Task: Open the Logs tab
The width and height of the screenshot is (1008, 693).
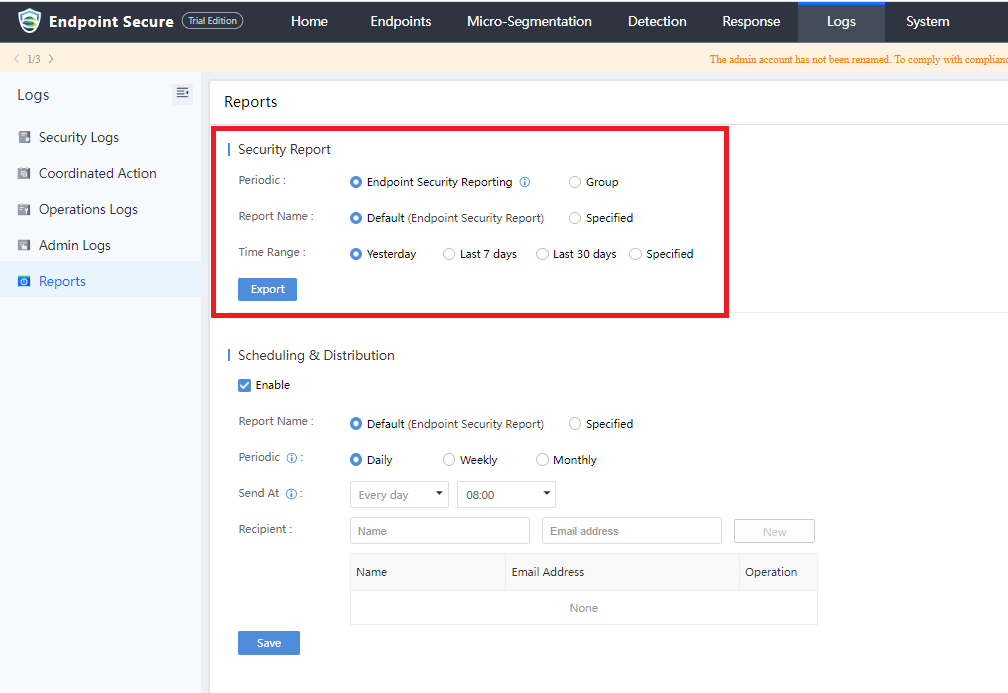Action: click(841, 21)
